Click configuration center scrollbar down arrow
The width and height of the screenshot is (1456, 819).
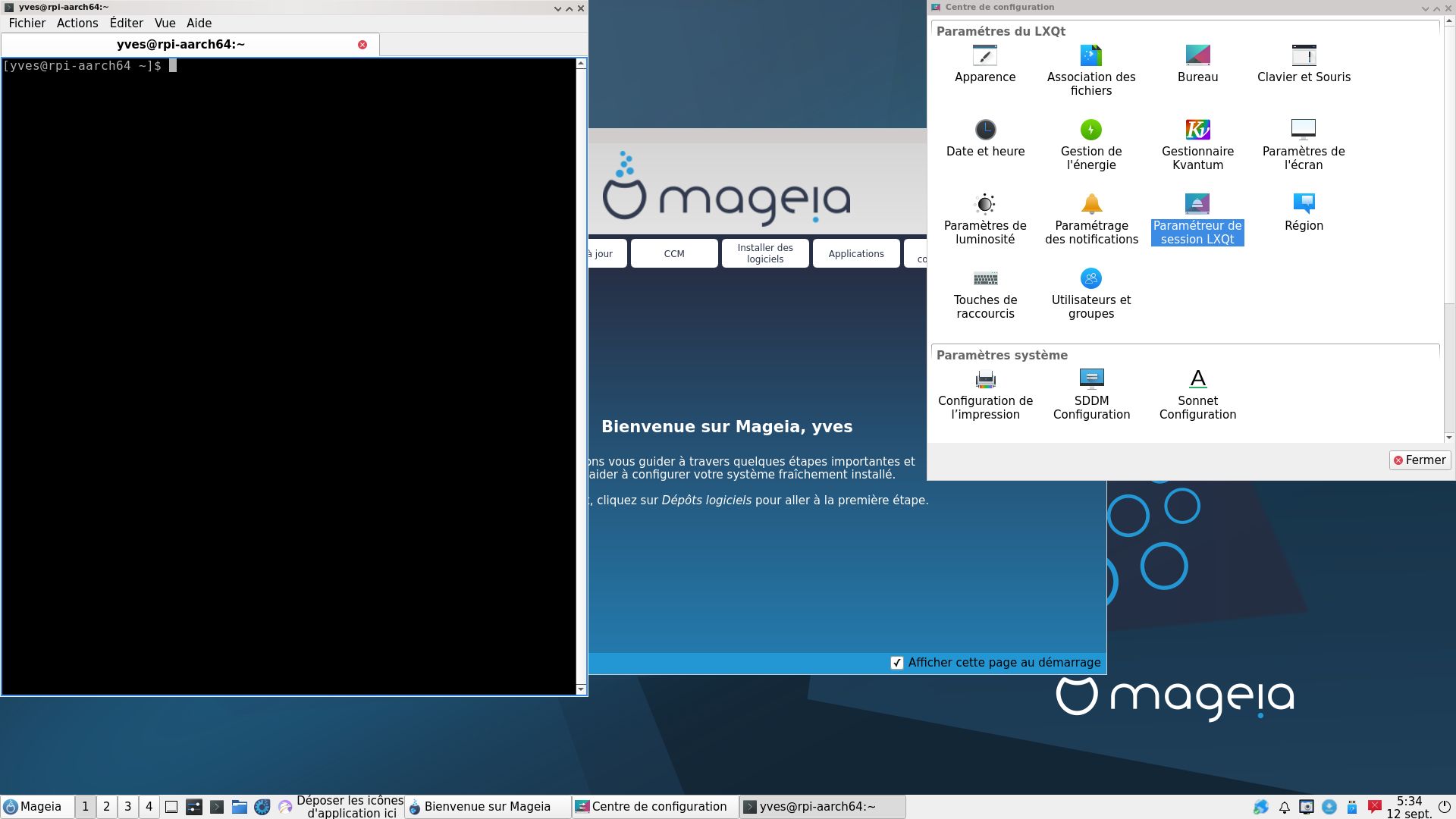click(1449, 438)
